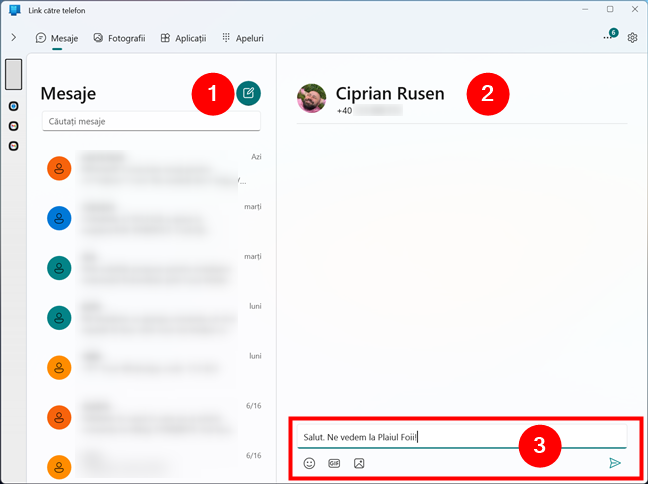Minimize the Link către telefon window
The width and height of the screenshot is (648, 484).
pos(585,10)
